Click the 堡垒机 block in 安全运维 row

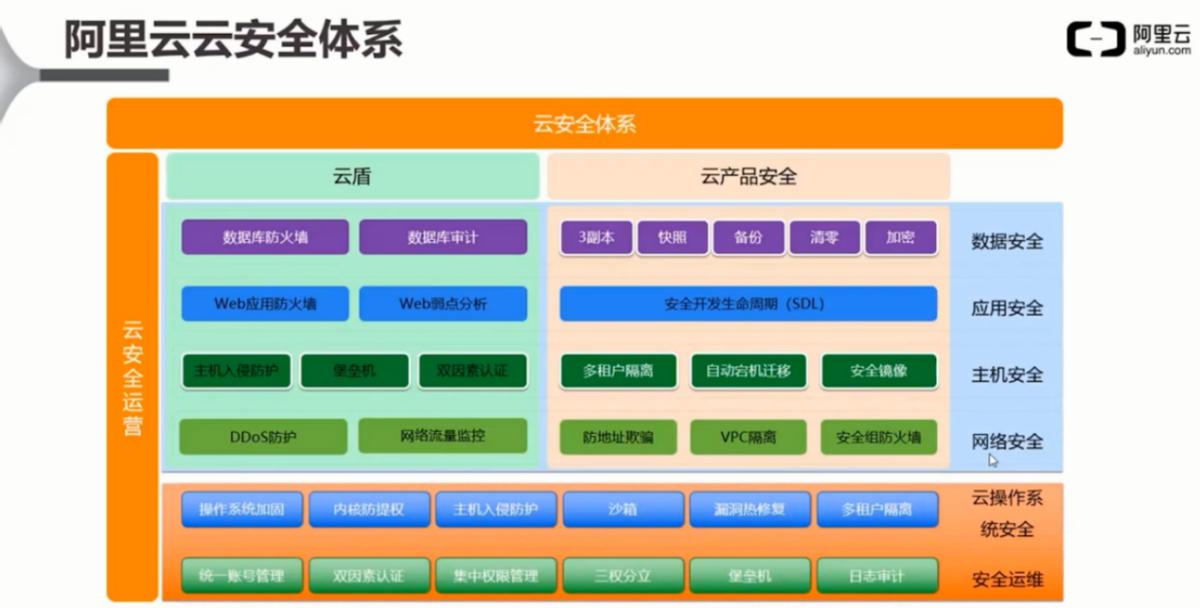(x=748, y=575)
